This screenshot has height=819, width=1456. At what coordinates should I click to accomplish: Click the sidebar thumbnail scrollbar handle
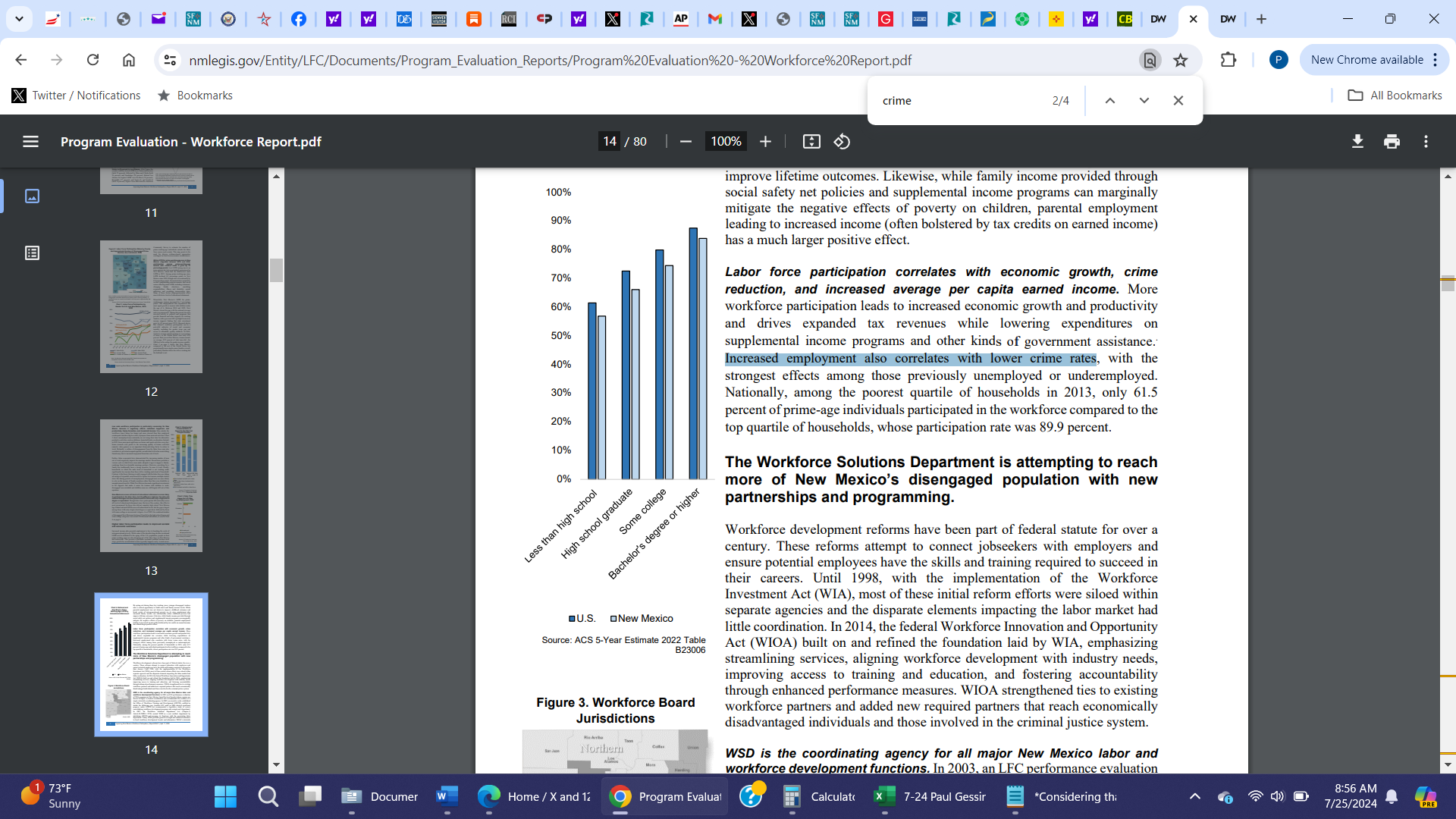(x=276, y=270)
